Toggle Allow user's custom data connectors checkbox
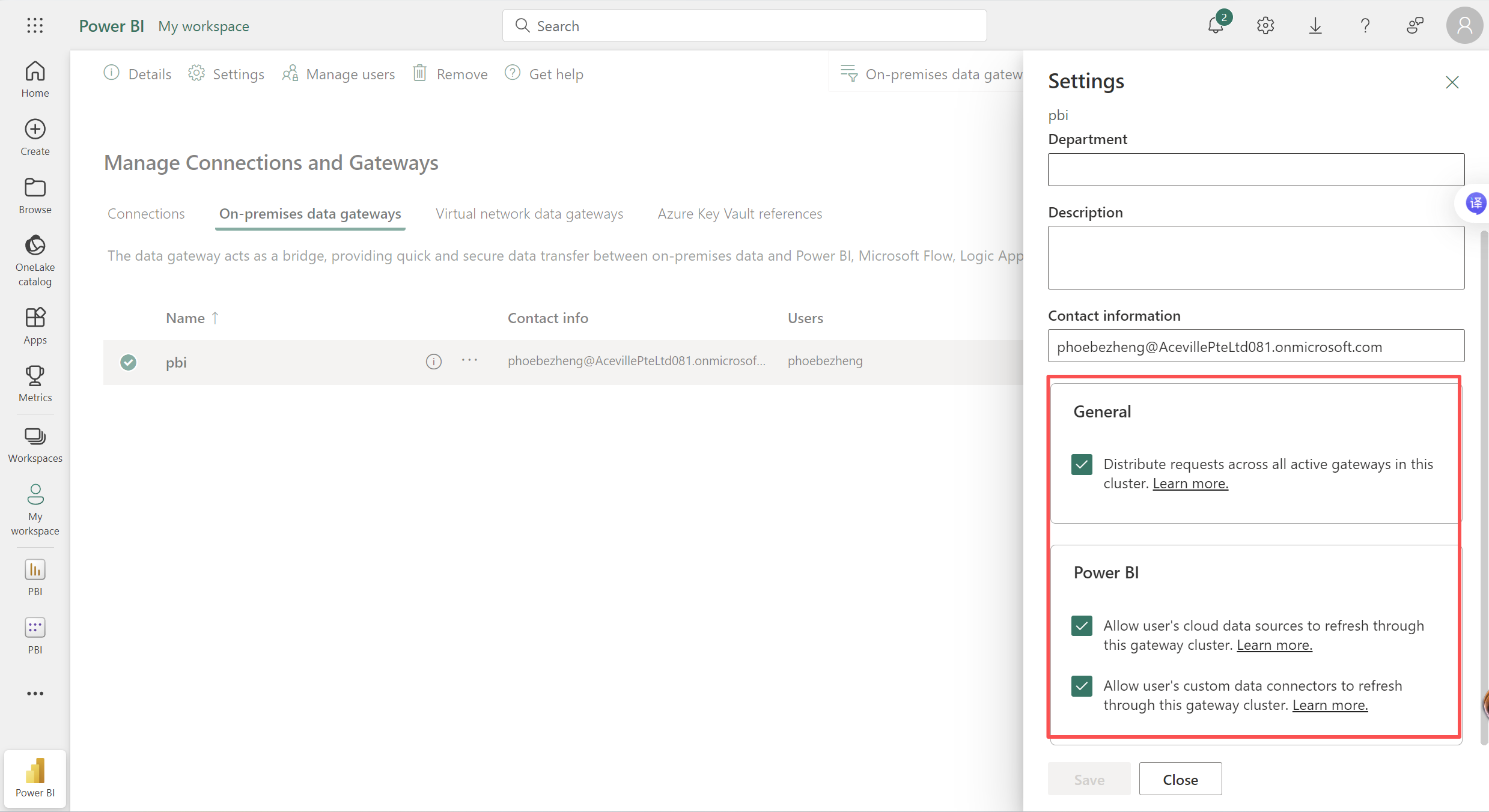The height and width of the screenshot is (812, 1489). [x=1082, y=686]
